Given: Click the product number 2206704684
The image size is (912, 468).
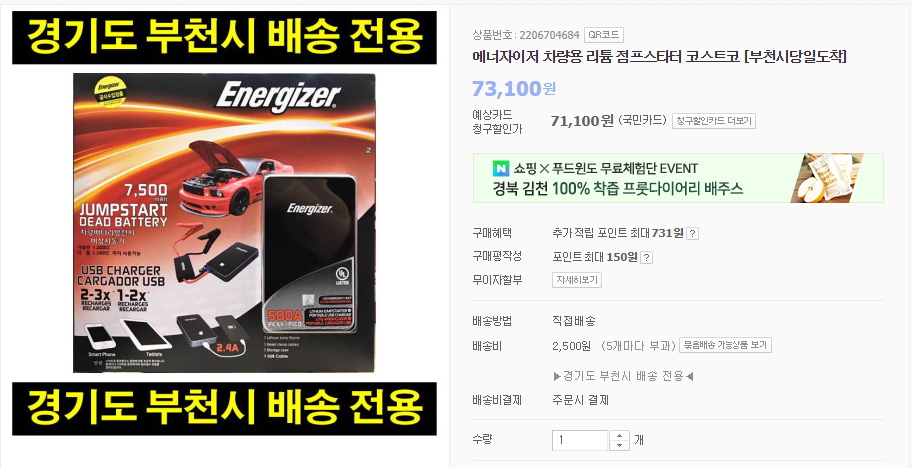Looking at the screenshot, I should [549, 35].
